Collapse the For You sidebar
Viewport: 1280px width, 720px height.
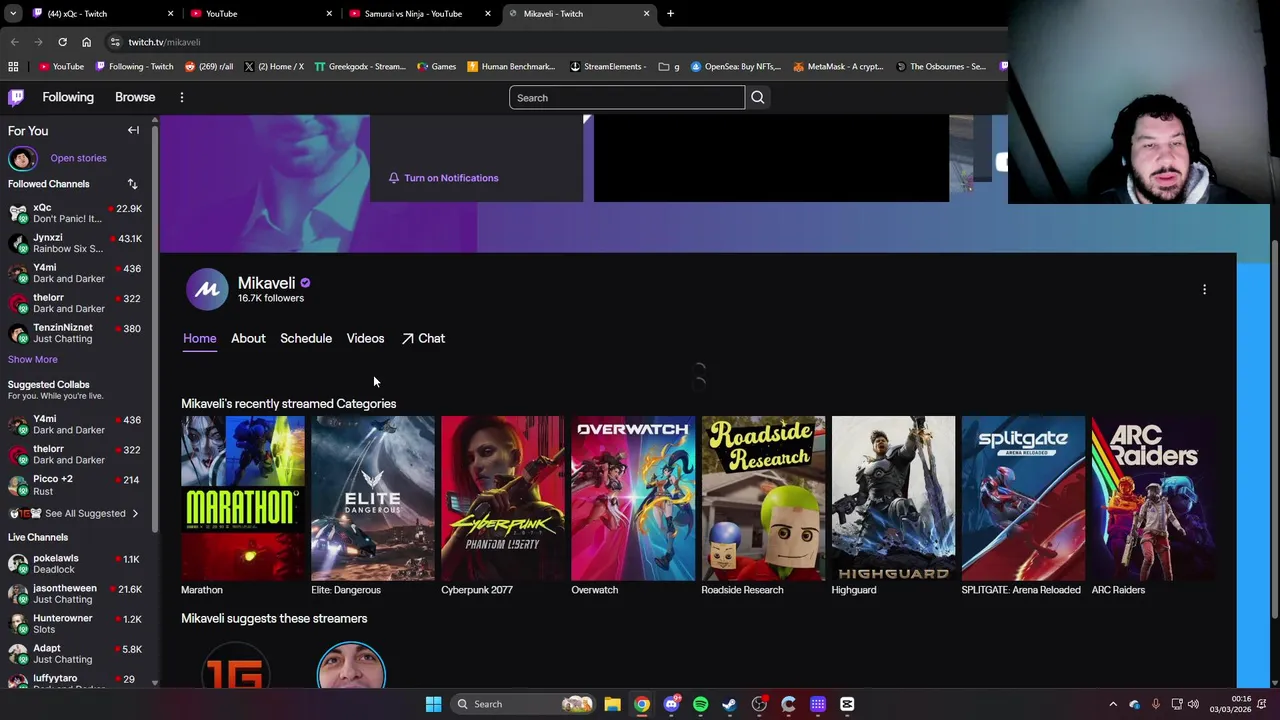click(x=133, y=130)
